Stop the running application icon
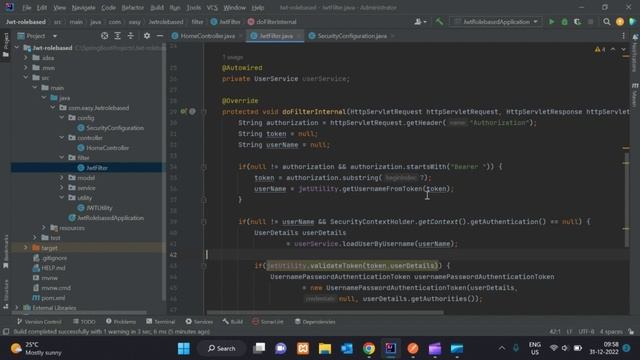Viewport: 640px width, 360px height. [x=590, y=22]
